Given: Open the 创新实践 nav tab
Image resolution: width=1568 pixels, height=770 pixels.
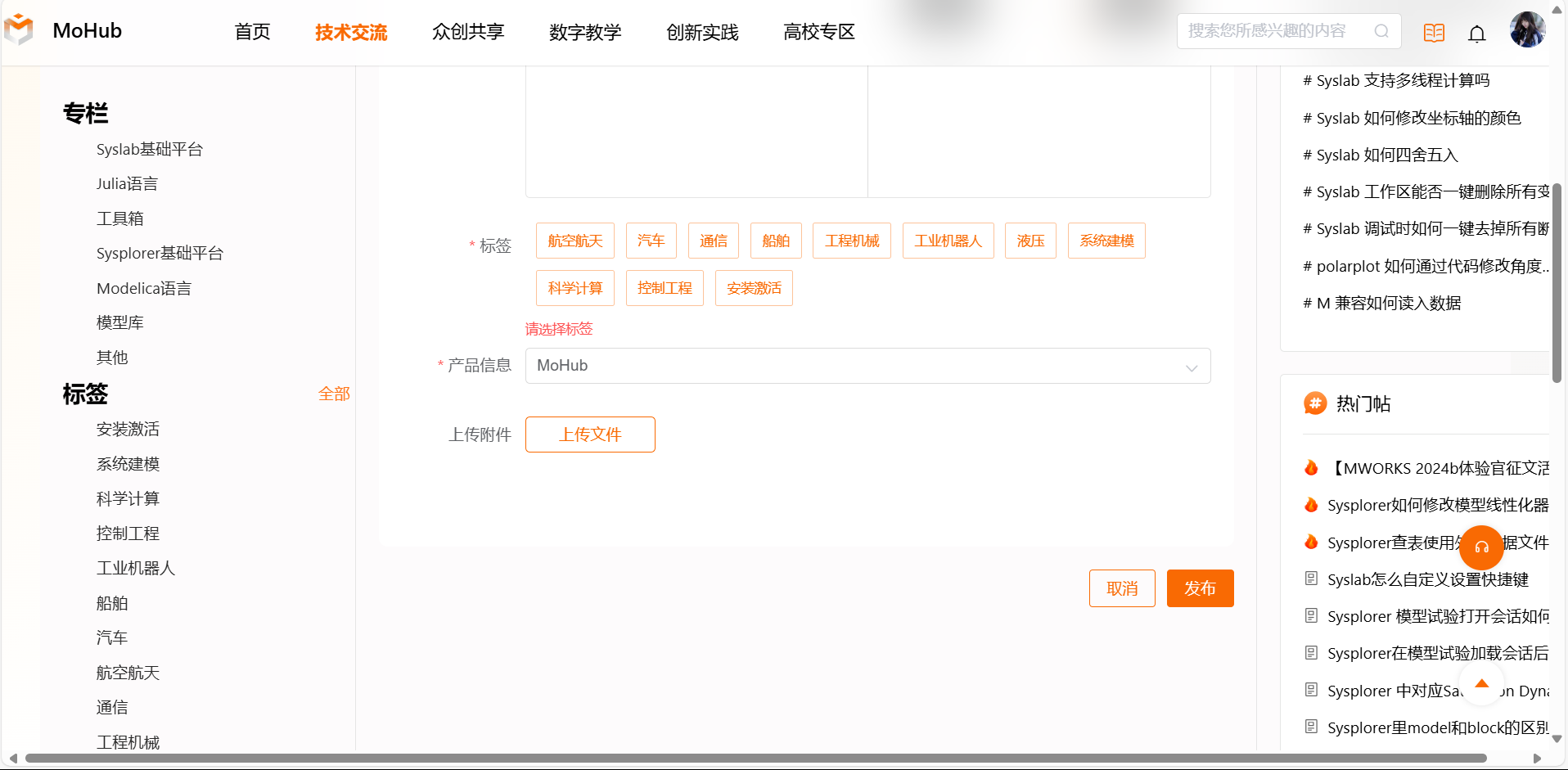Looking at the screenshot, I should (x=702, y=32).
